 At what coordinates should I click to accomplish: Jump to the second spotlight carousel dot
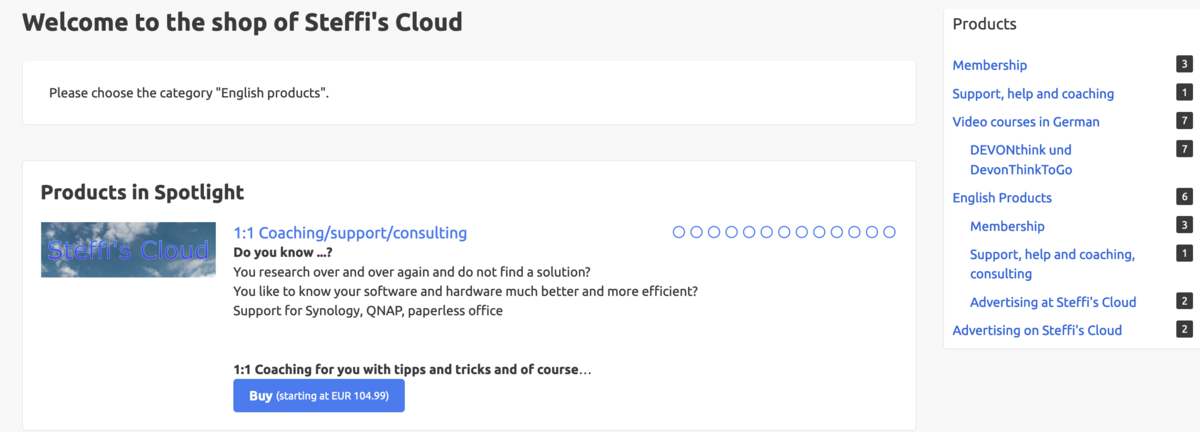click(x=697, y=232)
